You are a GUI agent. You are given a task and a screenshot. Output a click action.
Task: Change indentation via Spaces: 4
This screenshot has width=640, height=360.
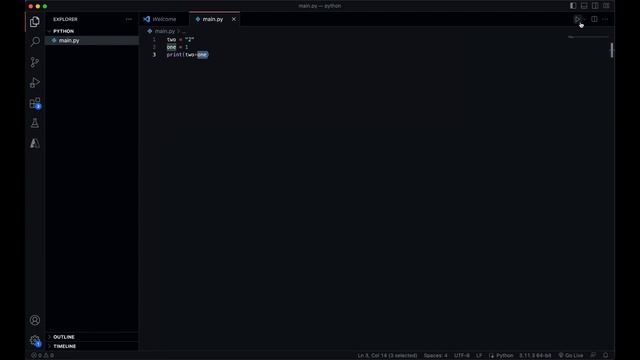436,355
